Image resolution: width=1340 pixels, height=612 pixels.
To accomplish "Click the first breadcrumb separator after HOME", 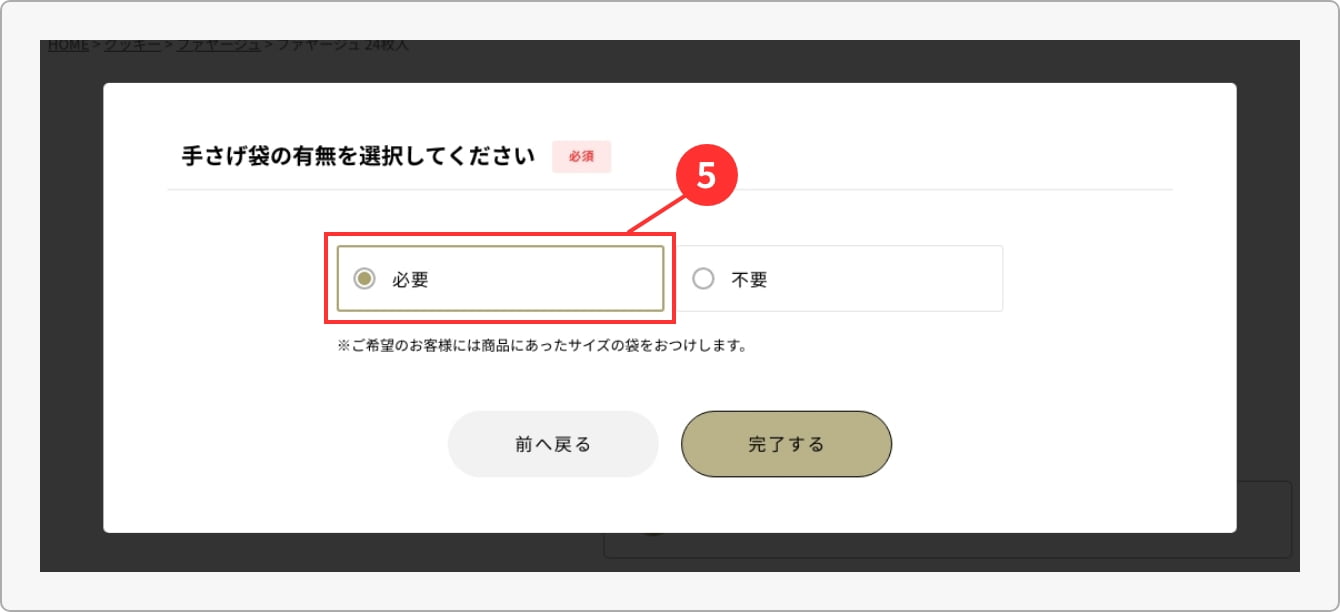I will [97, 45].
